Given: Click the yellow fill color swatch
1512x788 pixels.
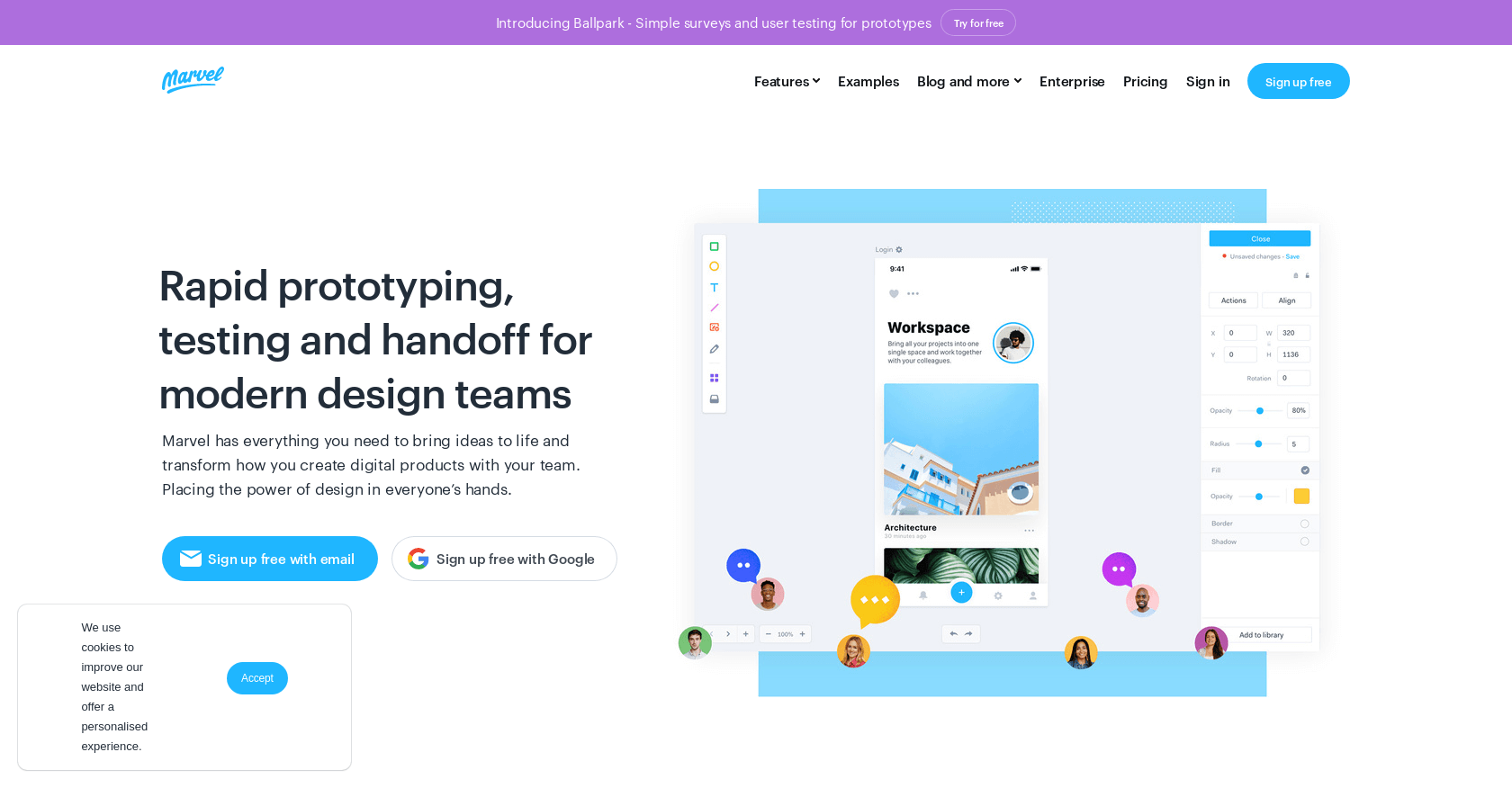Looking at the screenshot, I should (1301, 497).
